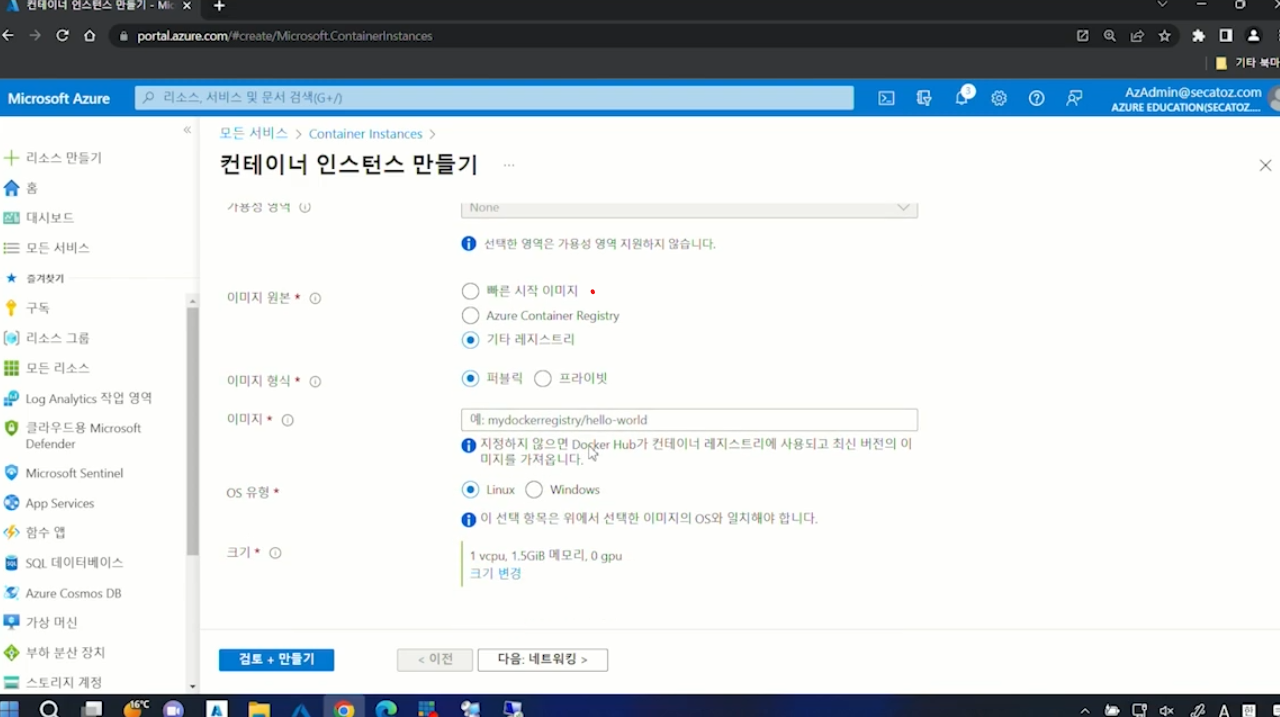Click Review + create button

click(276, 659)
